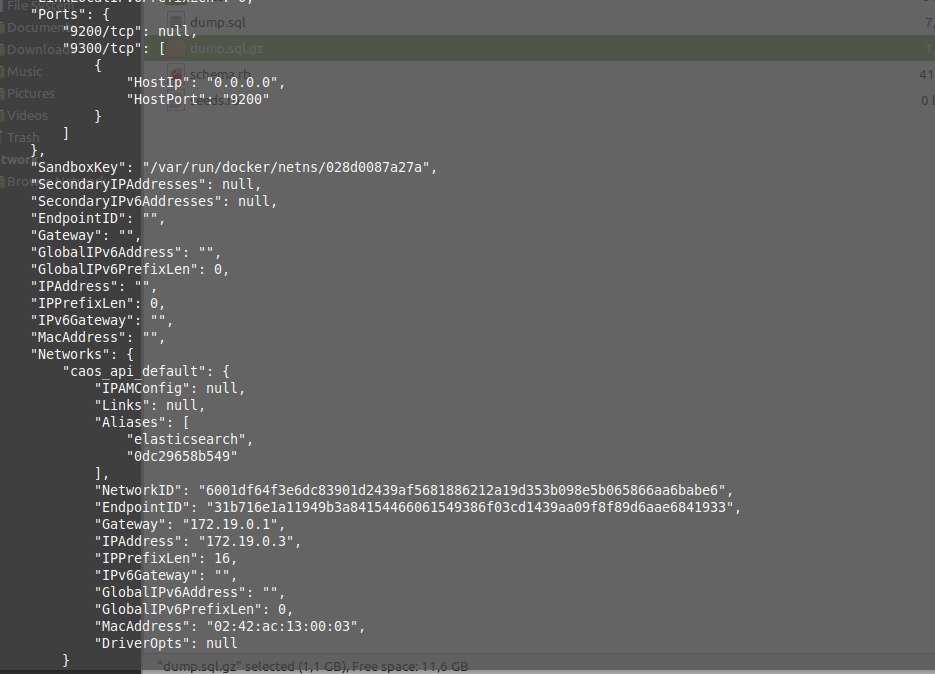The width and height of the screenshot is (935, 674).
Task: Click "IPPrefixLen": 16 line
Action: point(166,558)
